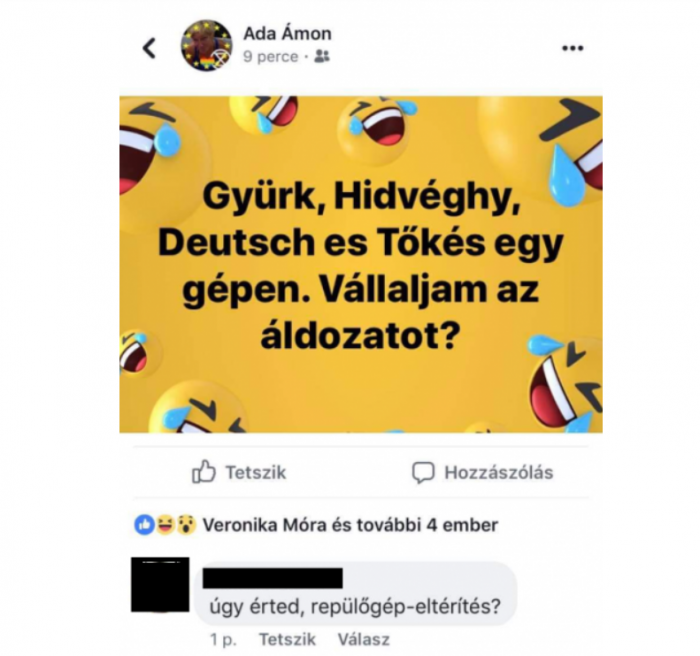This screenshot has width=700, height=656.
Task: Open the 9 perce timestamp
Action: point(271,57)
